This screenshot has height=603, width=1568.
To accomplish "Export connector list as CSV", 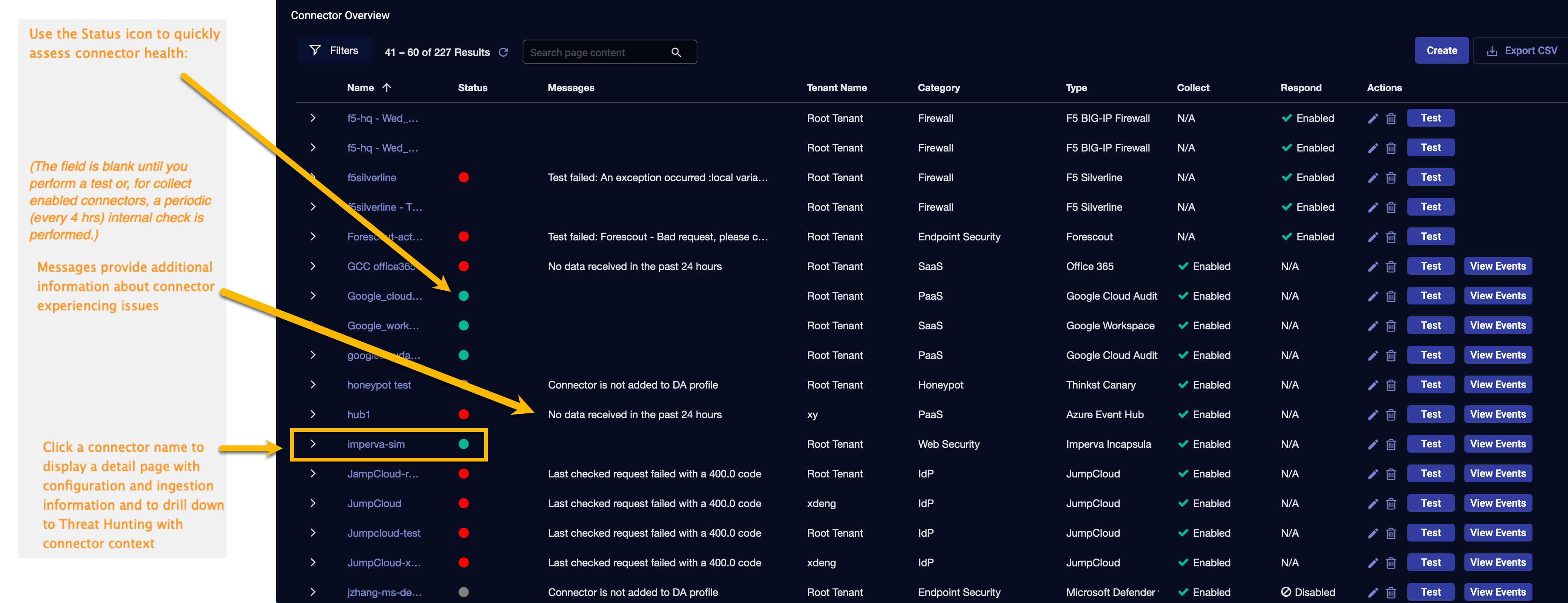I will pyautogui.click(x=1521, y=50).
